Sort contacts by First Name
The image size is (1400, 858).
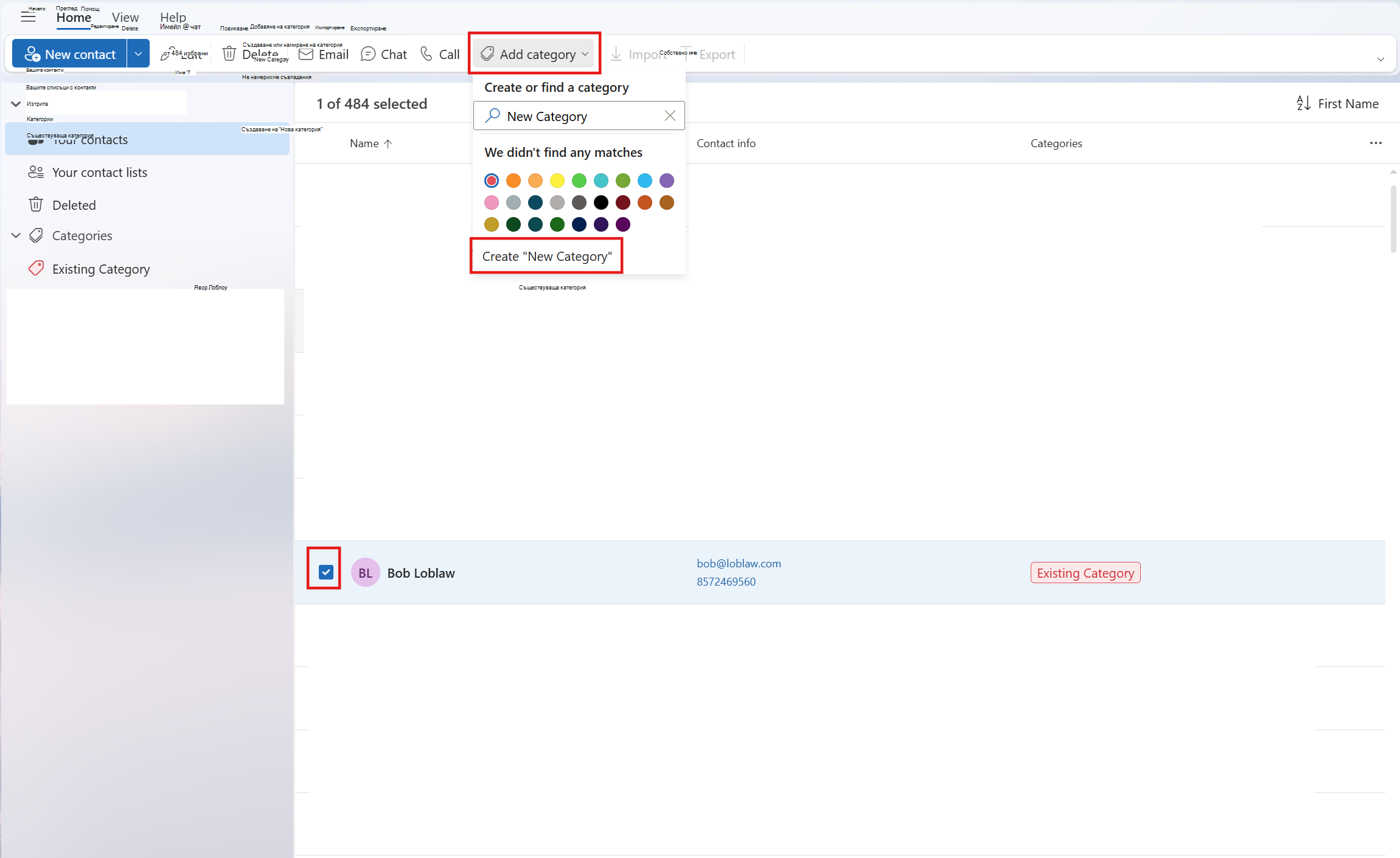[x=1337, y=103]
